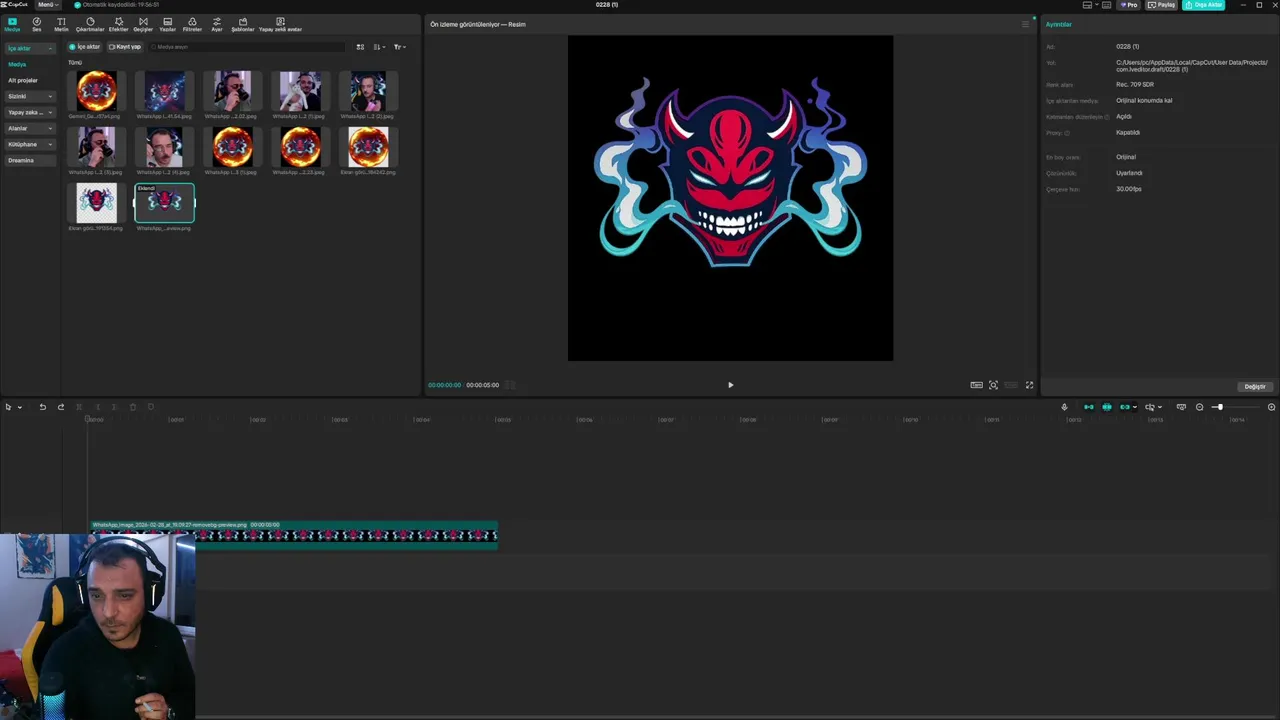Click the split clip tool
Viewport: 1280px width, 720px height.
click(x=79, y=407)
